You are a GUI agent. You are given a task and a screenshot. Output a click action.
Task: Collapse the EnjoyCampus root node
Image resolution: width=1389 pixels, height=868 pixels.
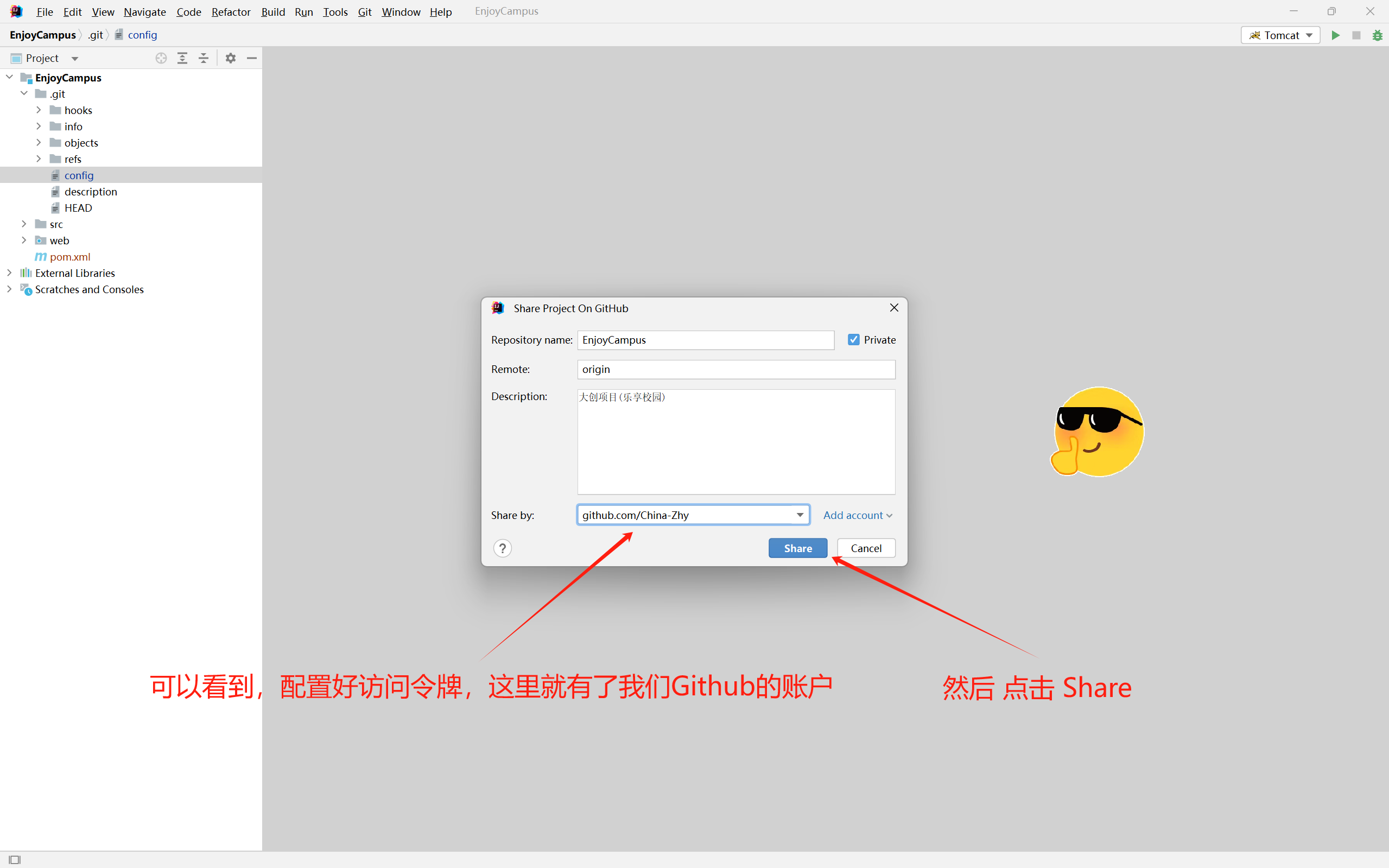[x=9, y=77]
